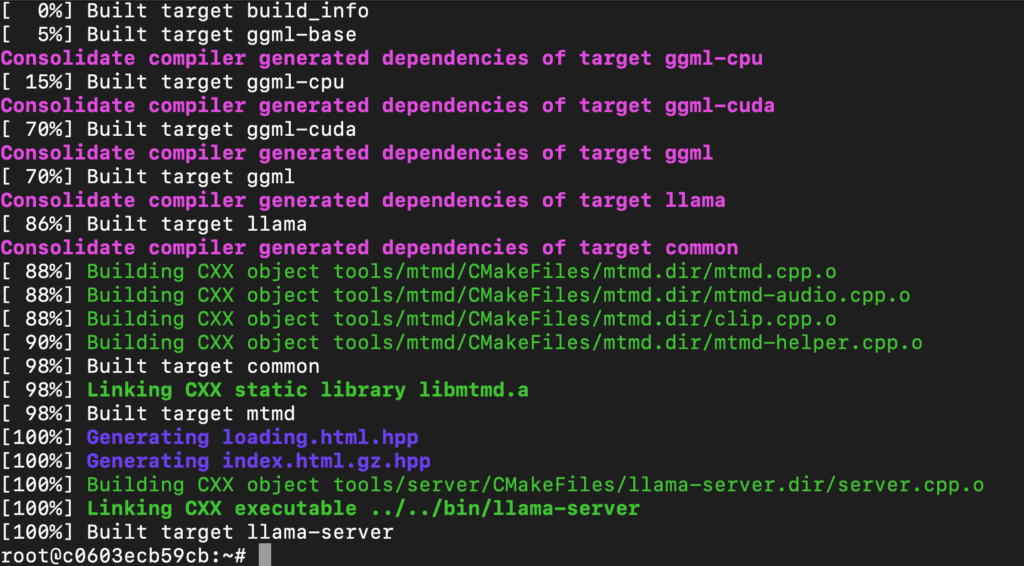This screenshot has width=1024, height=566.
Task: Click the dependencies line for target llama
Action: [x=363, y=200]
